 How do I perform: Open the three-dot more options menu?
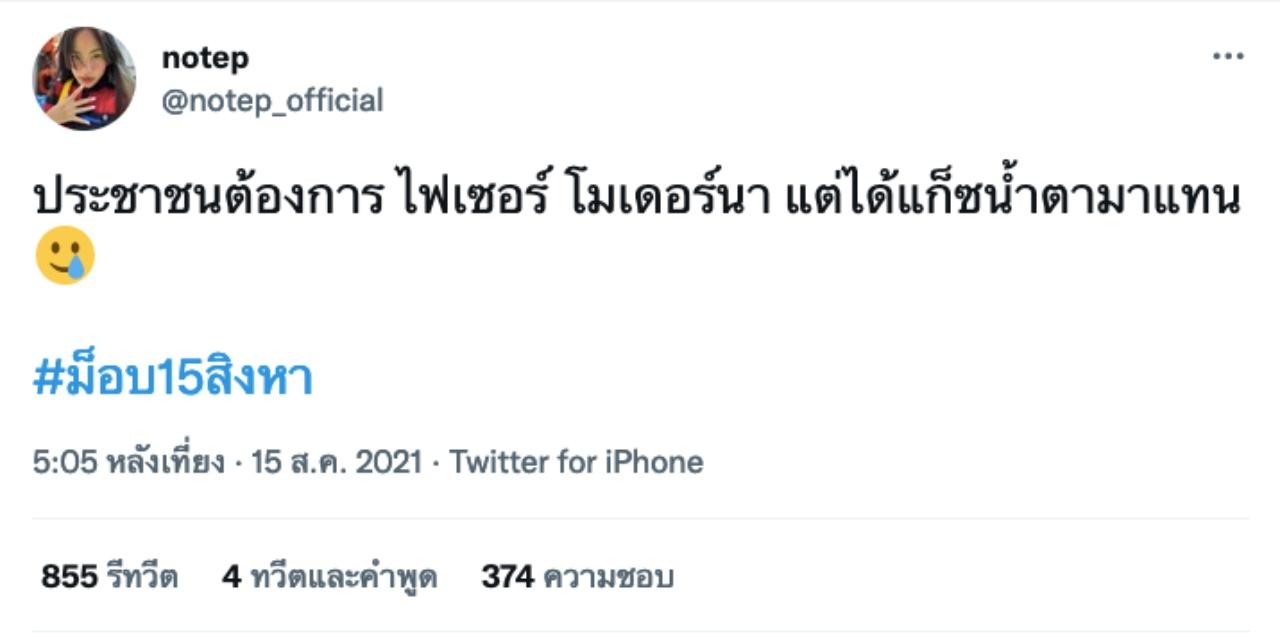click(x=1227, y=56)
